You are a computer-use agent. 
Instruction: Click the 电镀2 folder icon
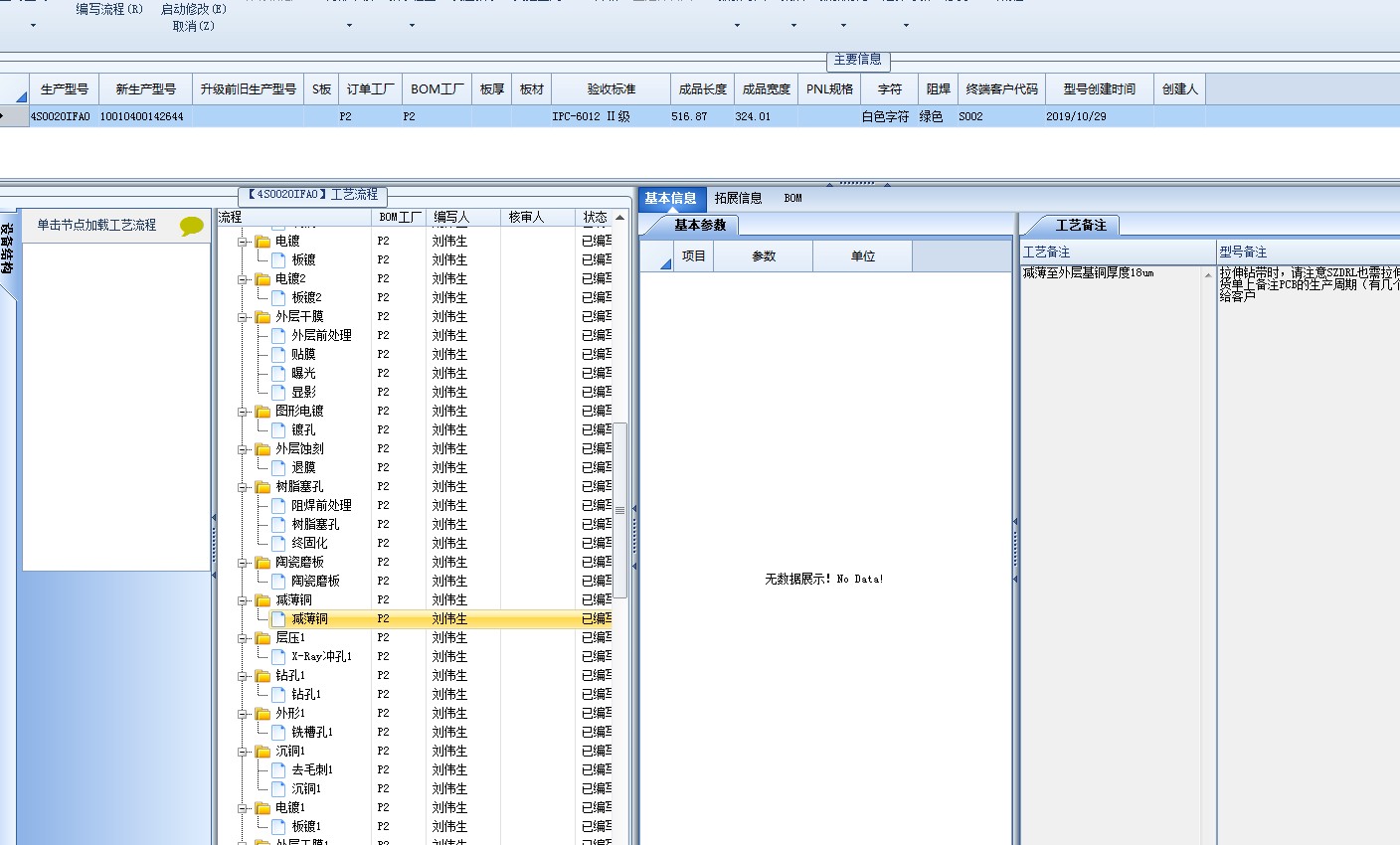pos(263,279)
